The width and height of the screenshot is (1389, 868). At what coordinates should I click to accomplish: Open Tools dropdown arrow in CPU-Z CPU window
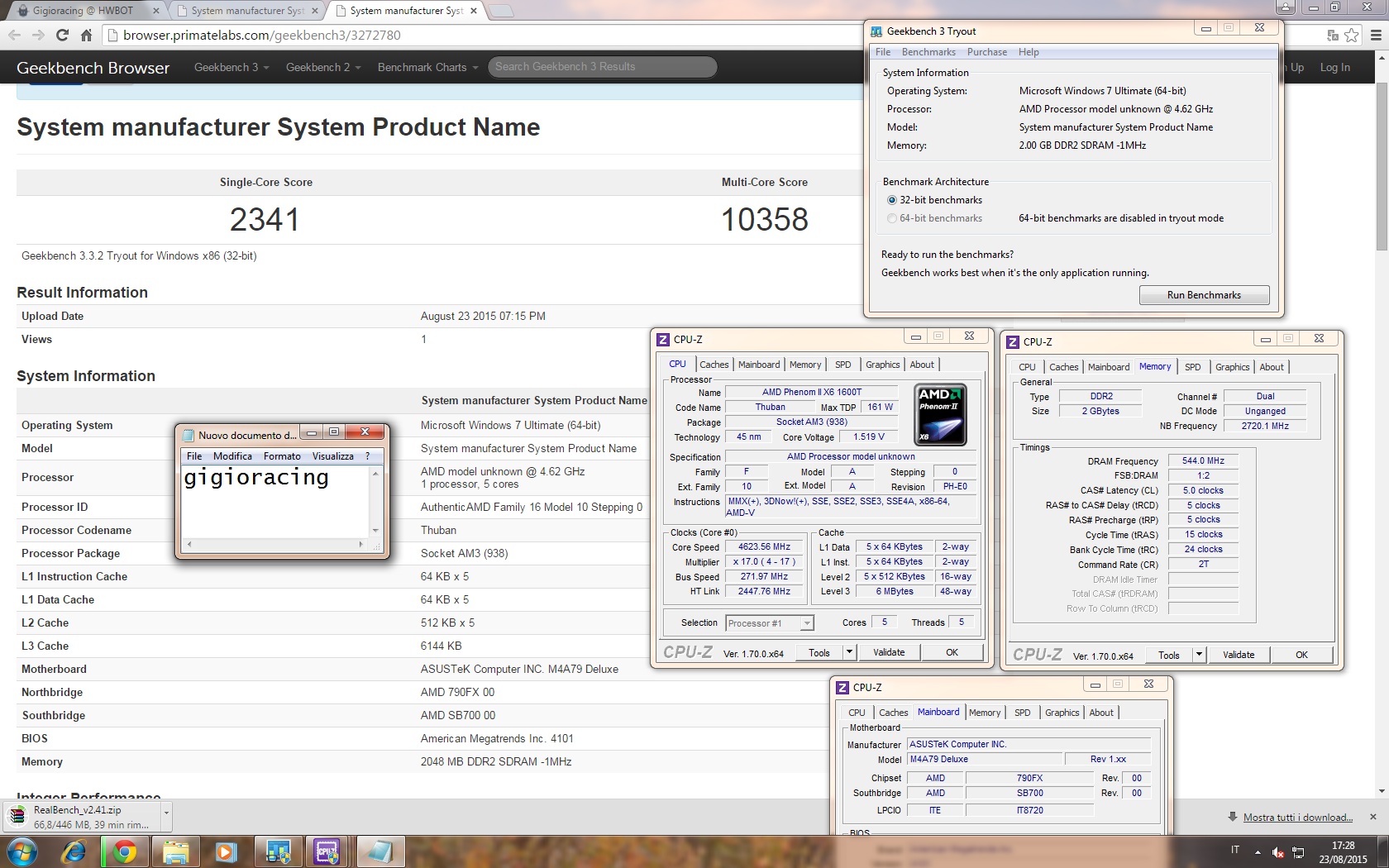point(849,652)
